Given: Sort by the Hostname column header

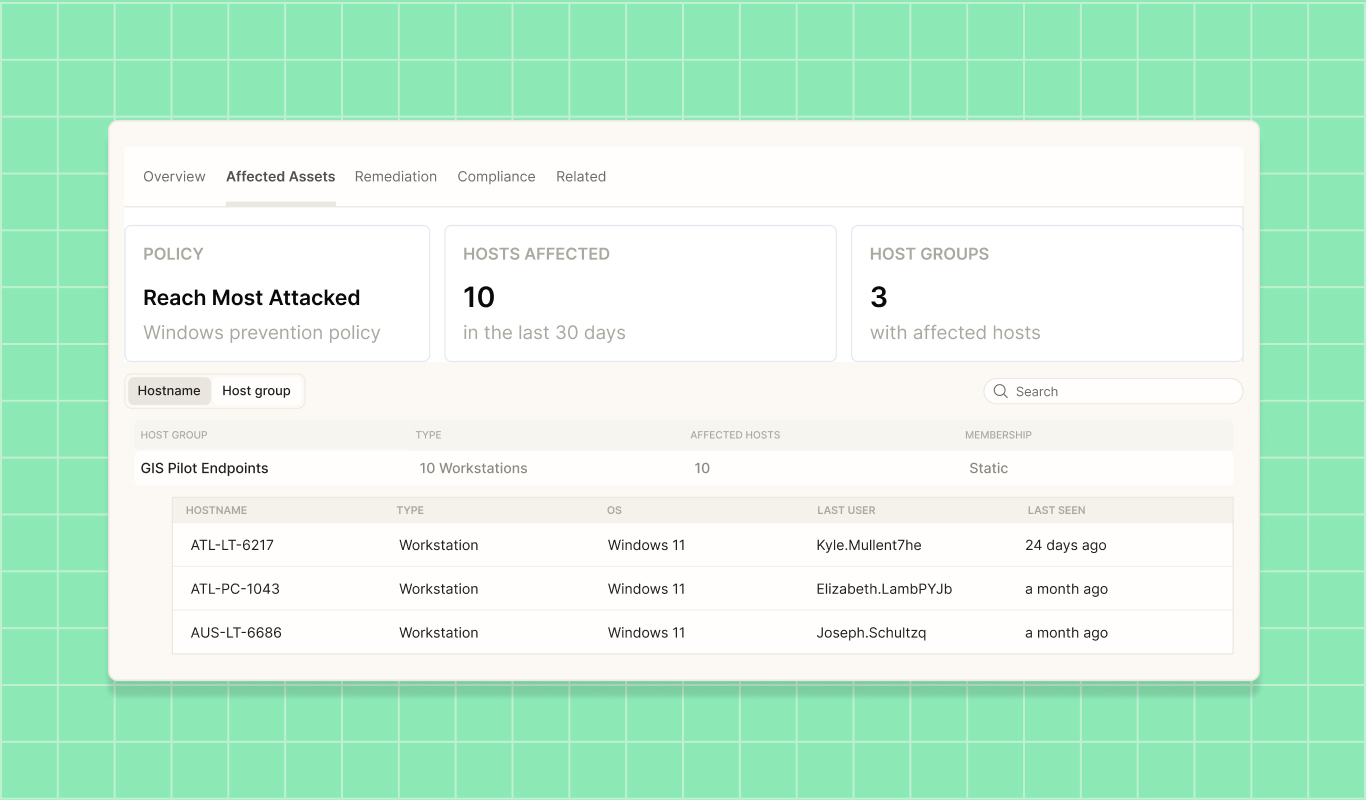Looking at the screenshot, I should pos(216,510).
